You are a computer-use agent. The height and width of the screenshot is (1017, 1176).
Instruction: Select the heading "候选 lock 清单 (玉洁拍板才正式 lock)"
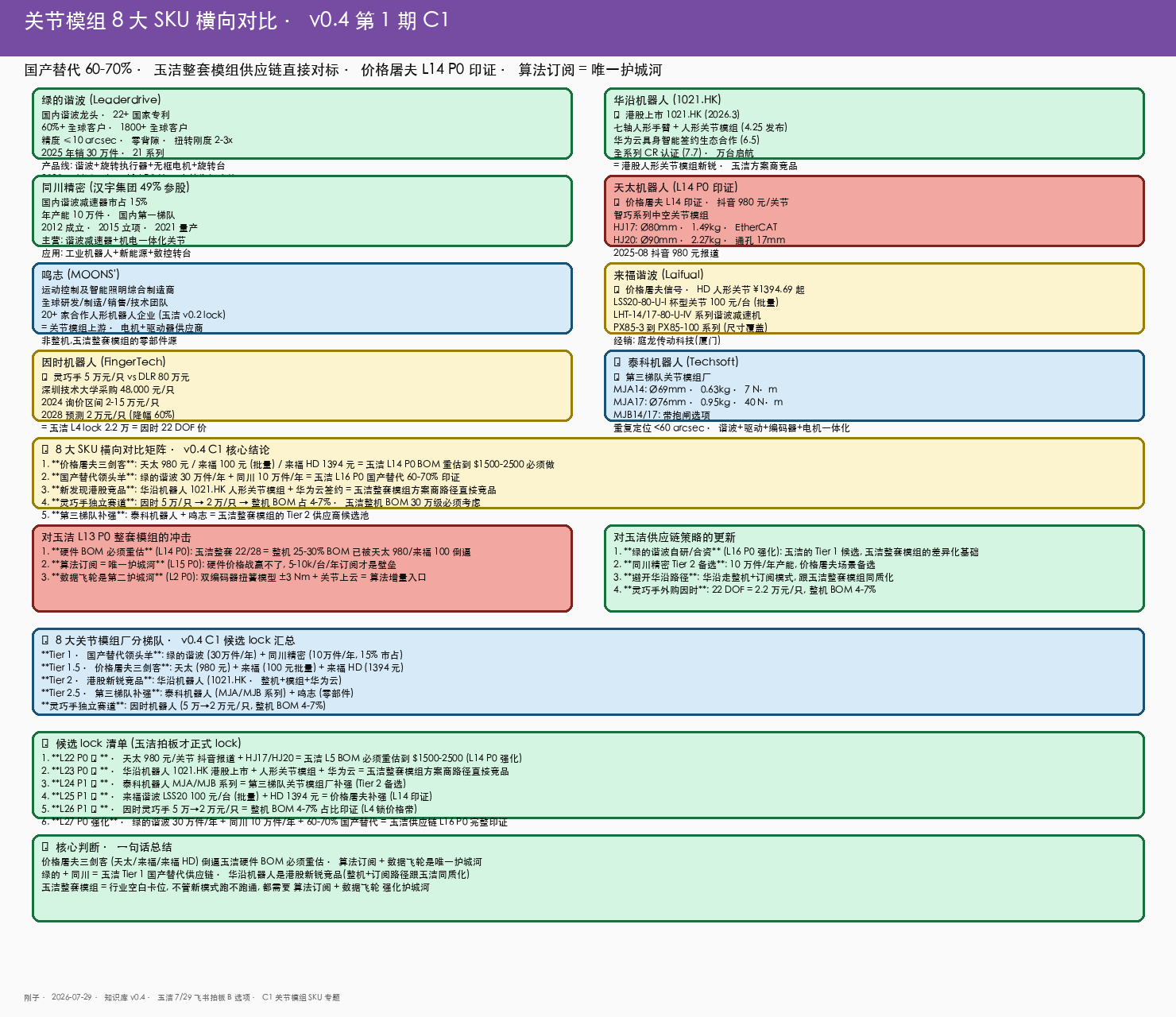148,744
